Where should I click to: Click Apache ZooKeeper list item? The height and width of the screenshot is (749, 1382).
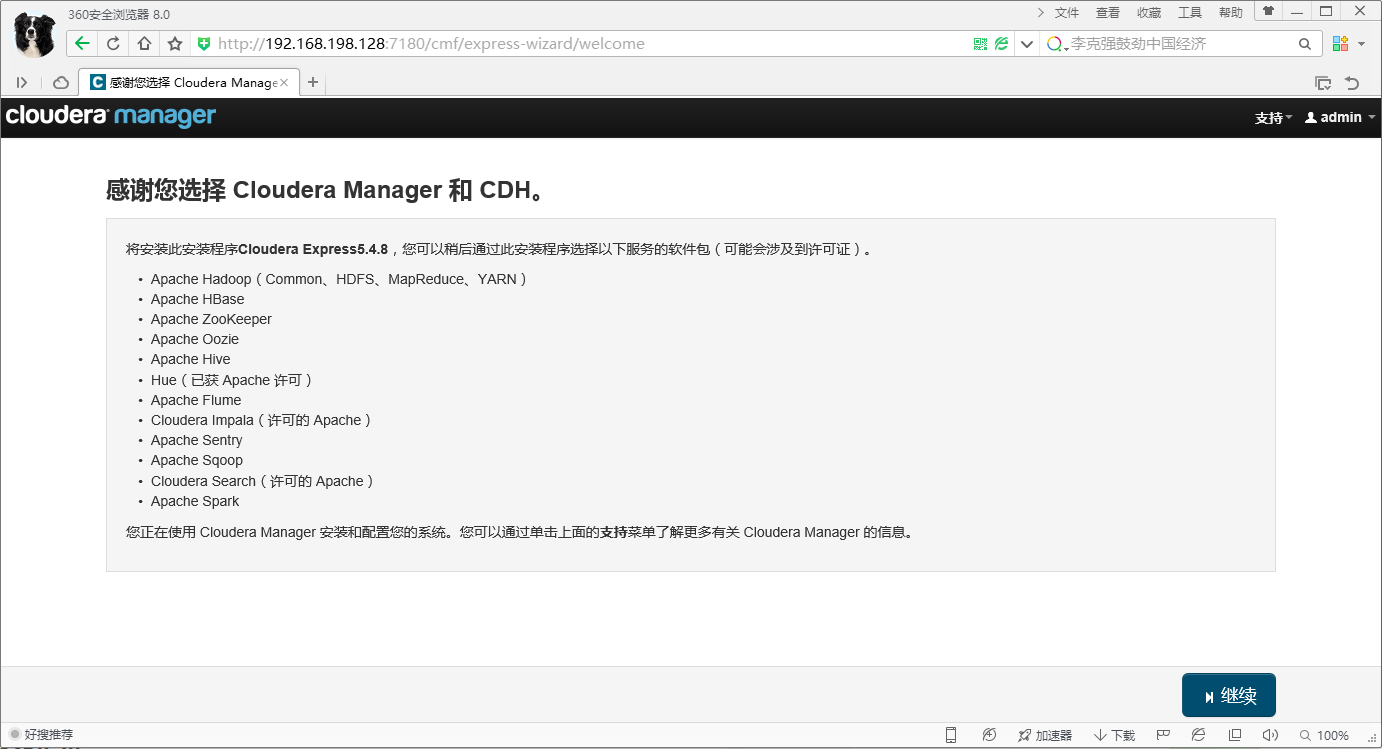(x=211, y=319)
